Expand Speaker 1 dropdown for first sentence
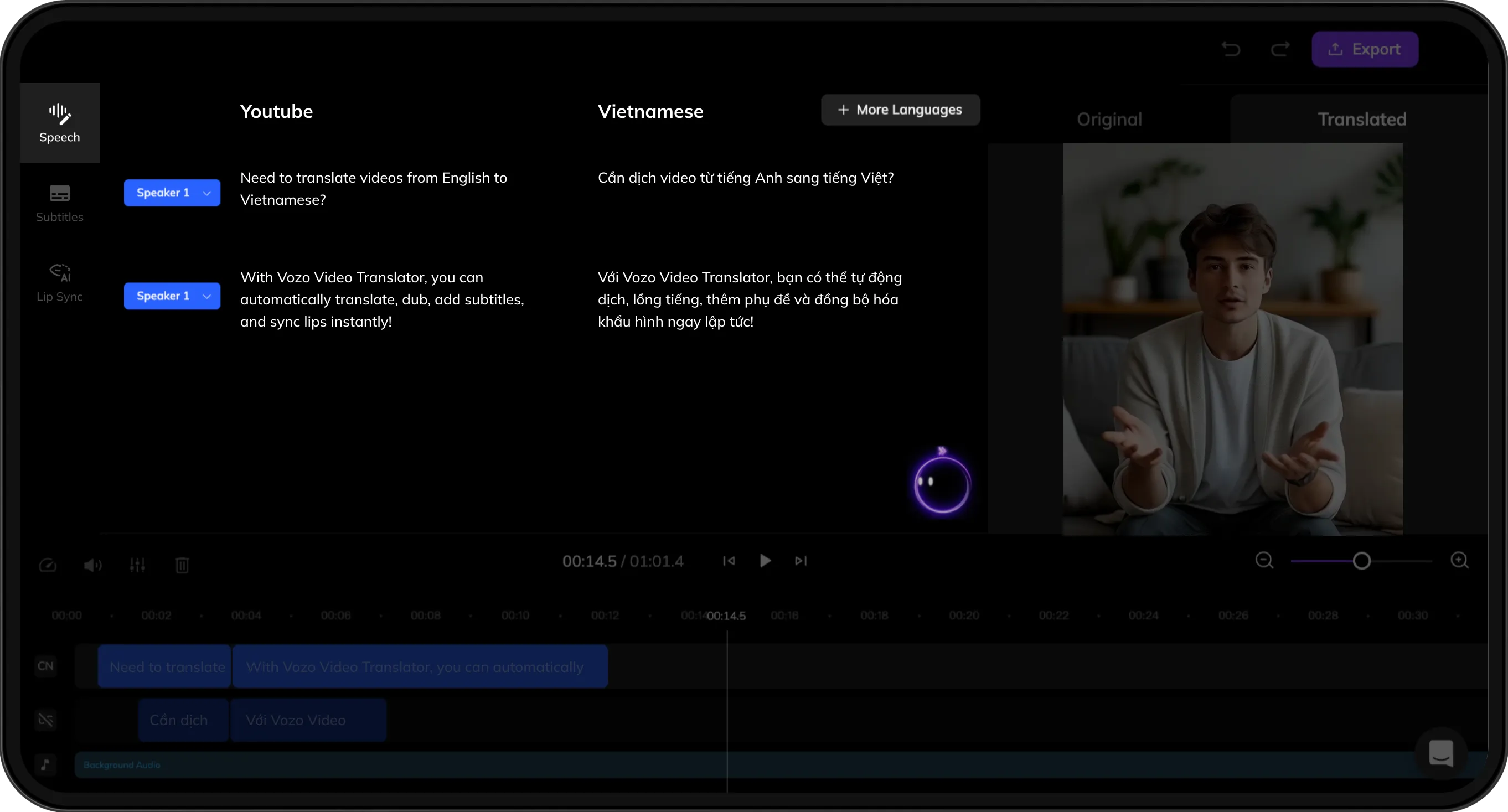This screenshot has width=1508, height=812. 172,193
